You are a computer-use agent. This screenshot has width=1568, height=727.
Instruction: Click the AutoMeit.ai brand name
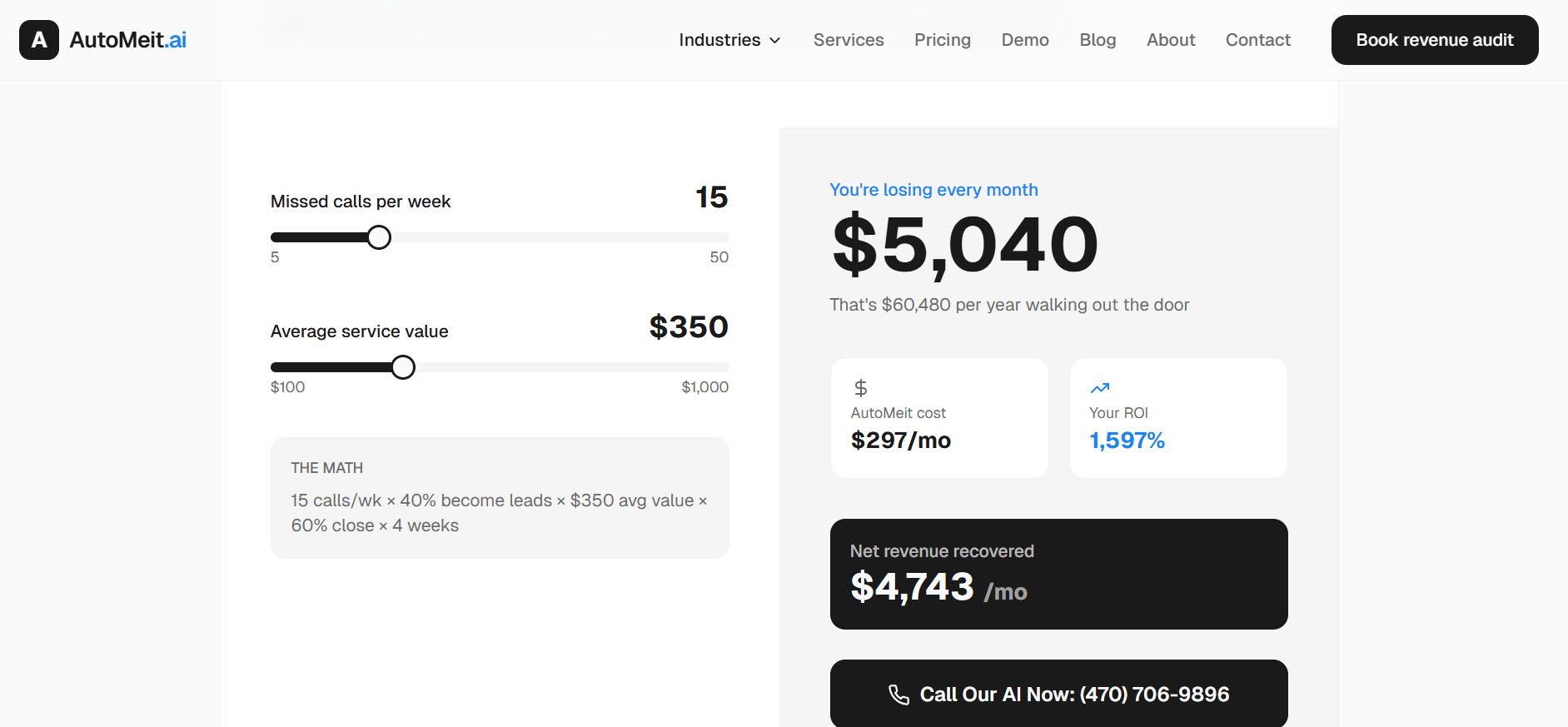tap(128, 40)
